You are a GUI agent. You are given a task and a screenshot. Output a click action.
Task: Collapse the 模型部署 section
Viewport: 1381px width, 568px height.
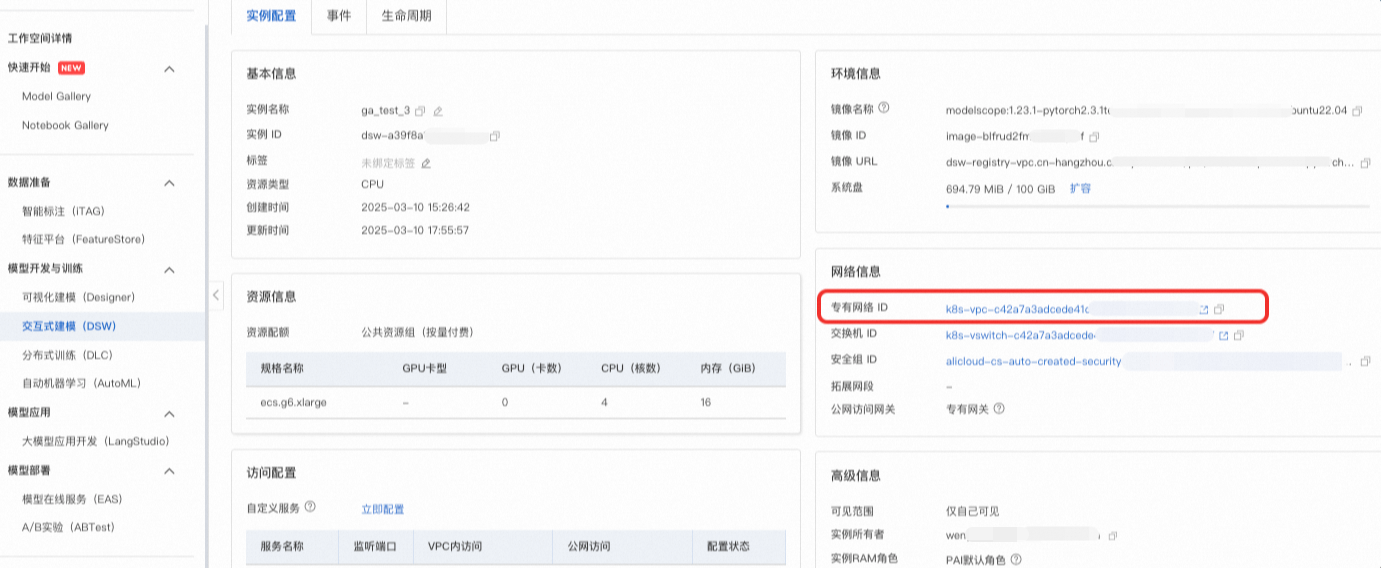click(x=169, y=471)
